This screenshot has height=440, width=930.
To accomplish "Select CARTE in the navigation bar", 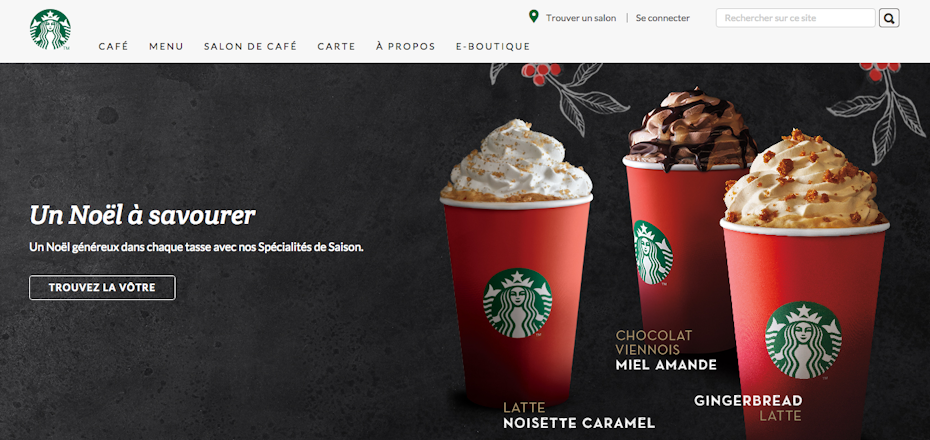I will click(336, 46).
